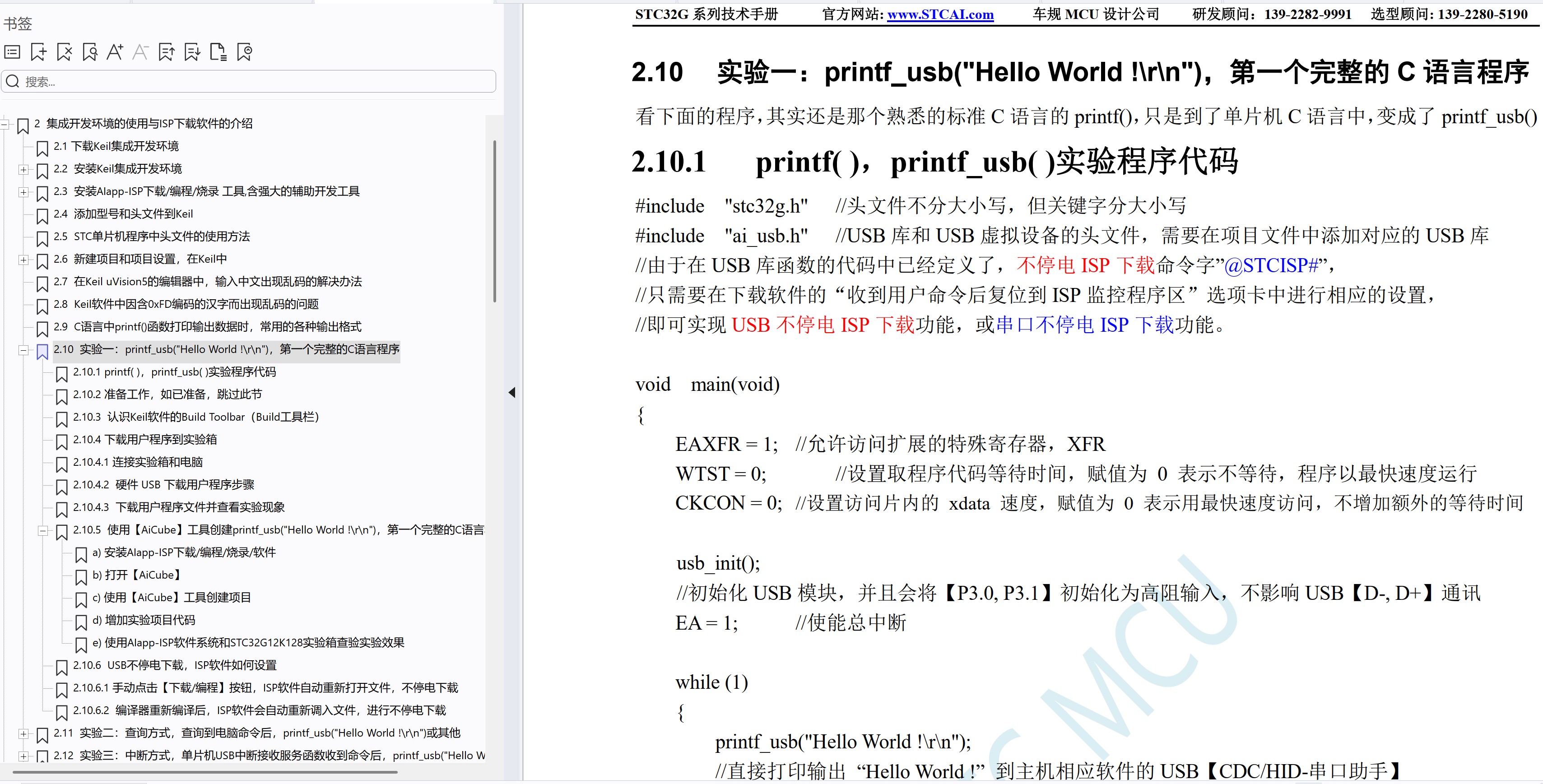Collapse the chapter 2 集成开发环境 tree node
1543x784 pixels.
pos(4,124)
